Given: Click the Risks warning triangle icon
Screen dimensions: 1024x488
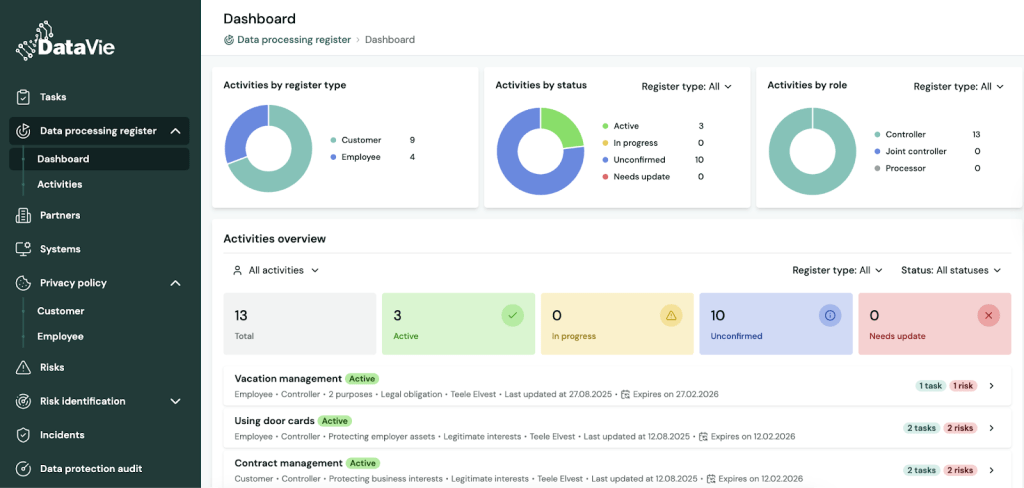Looking at the screenshot, I should tap(24, 367).
